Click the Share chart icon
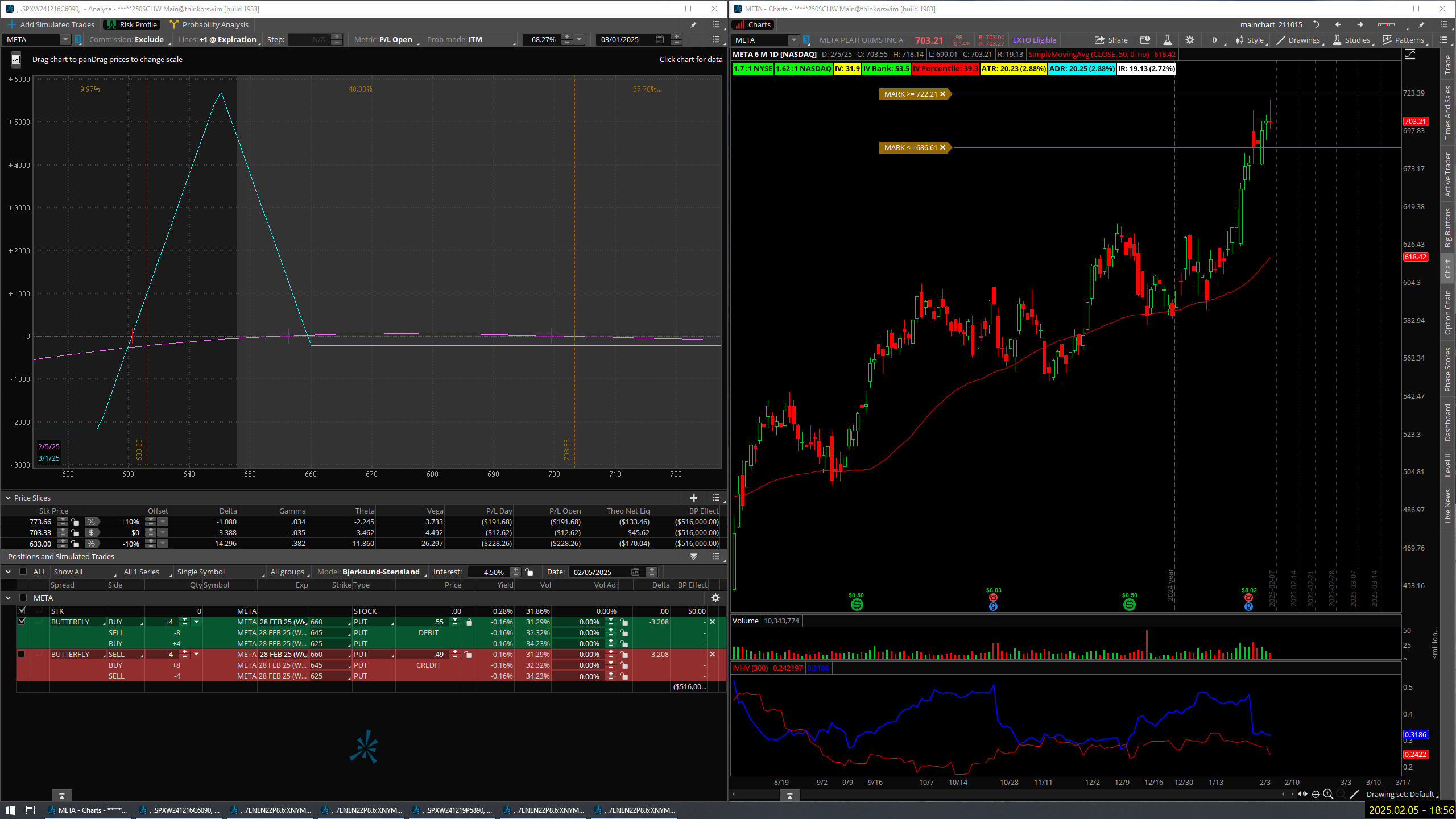1456x819 pixels. (x=1111, y=40)
